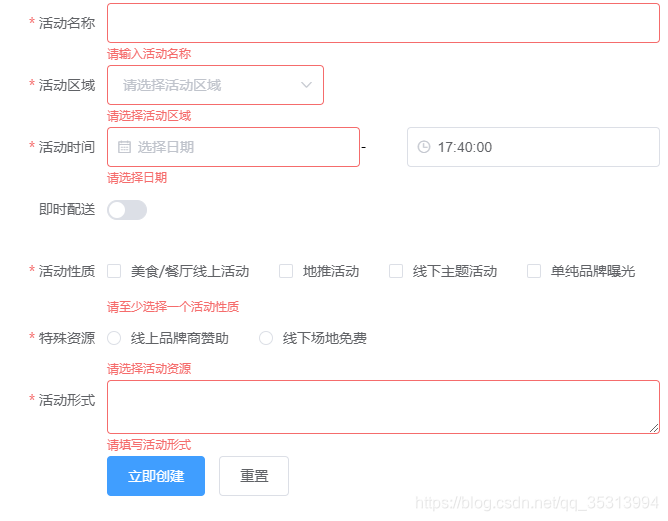The image size is (668, 521).
Task: Click the 请选择活动区域 error text below dropdown
Action: (149, 115)
